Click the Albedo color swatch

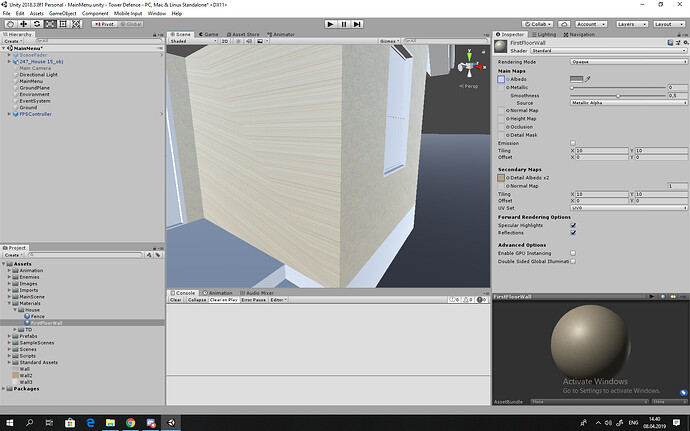[x=576, y=79]
